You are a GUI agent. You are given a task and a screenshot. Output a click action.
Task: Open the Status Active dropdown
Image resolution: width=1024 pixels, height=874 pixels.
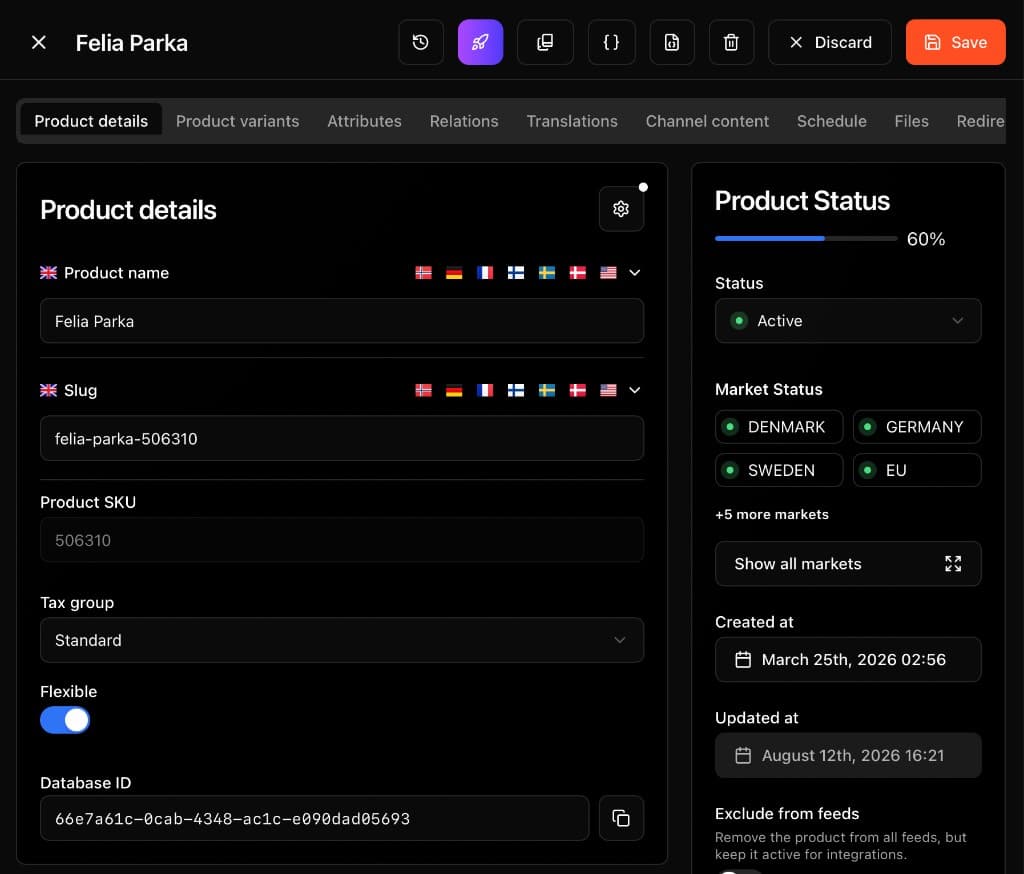(x=848, y=321)
